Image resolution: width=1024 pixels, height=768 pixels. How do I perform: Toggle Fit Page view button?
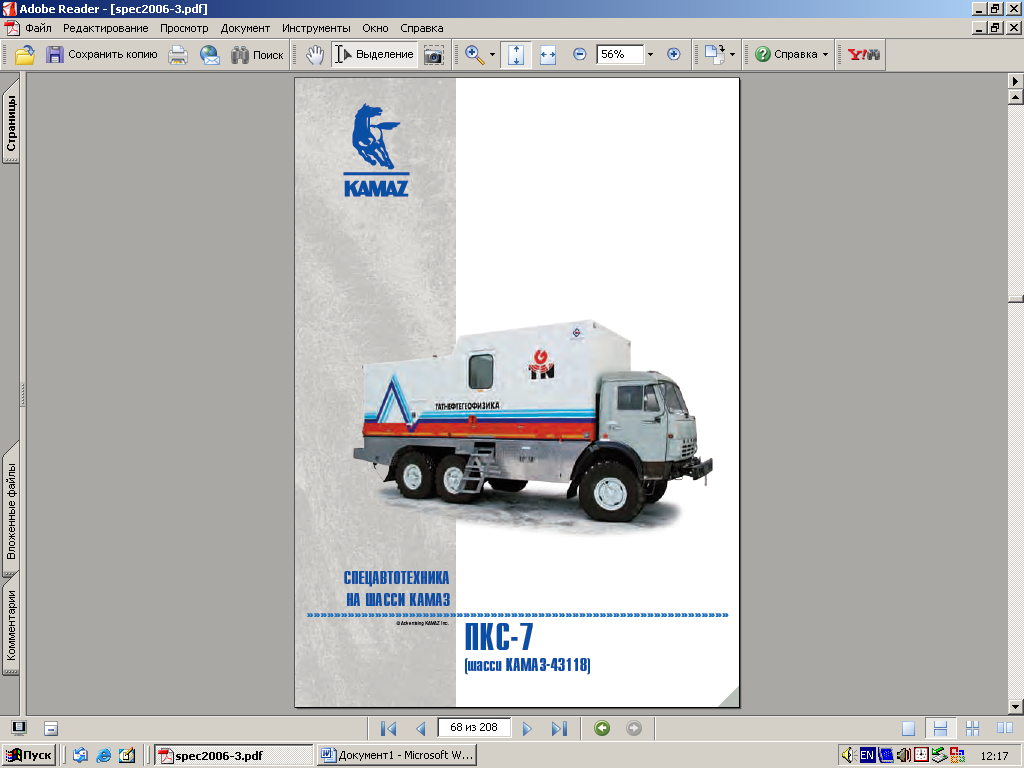[516, 55]
